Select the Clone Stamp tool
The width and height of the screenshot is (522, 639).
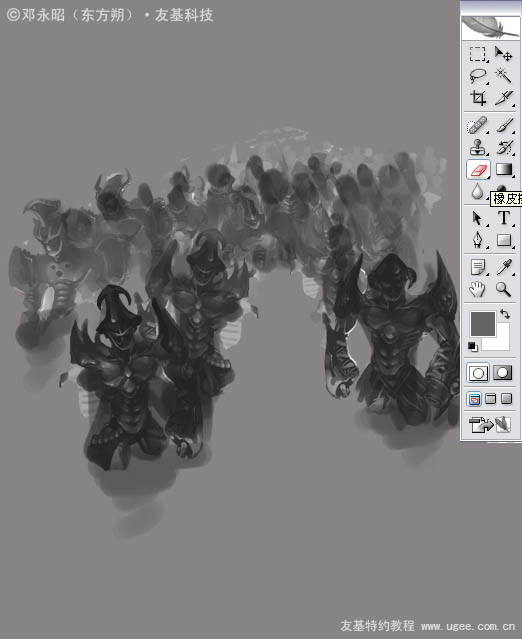pos(478,148)
